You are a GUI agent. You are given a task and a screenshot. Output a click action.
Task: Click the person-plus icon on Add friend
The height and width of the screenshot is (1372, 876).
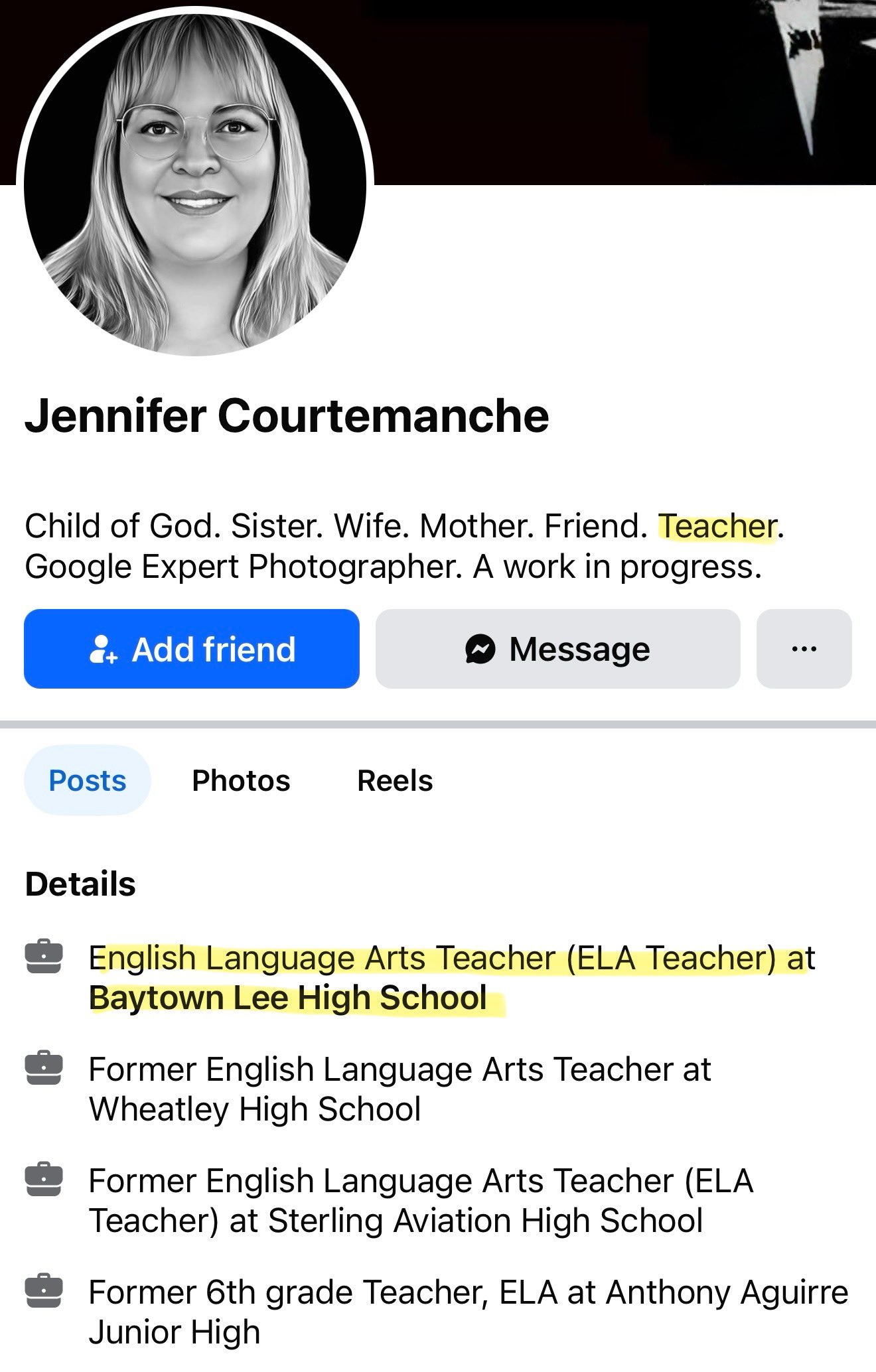[103, 649]
